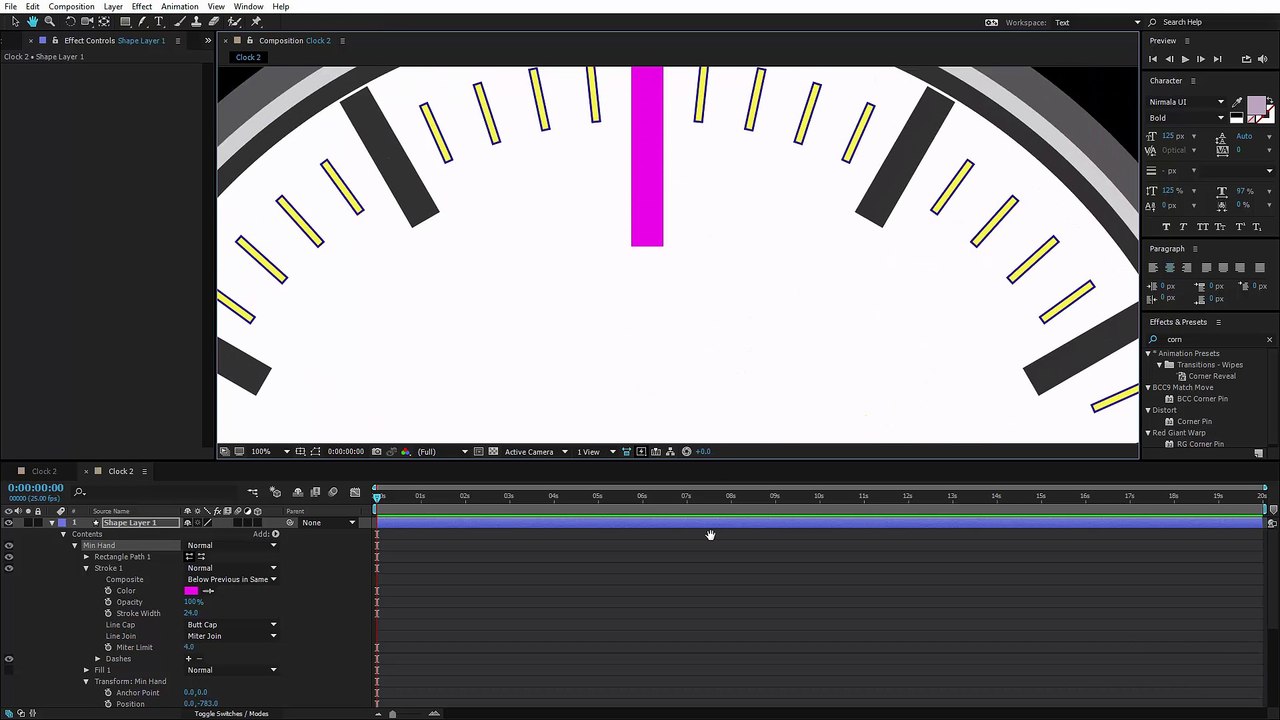
Task: Select the Hand tool in toolbar
Action: point(32,21)
